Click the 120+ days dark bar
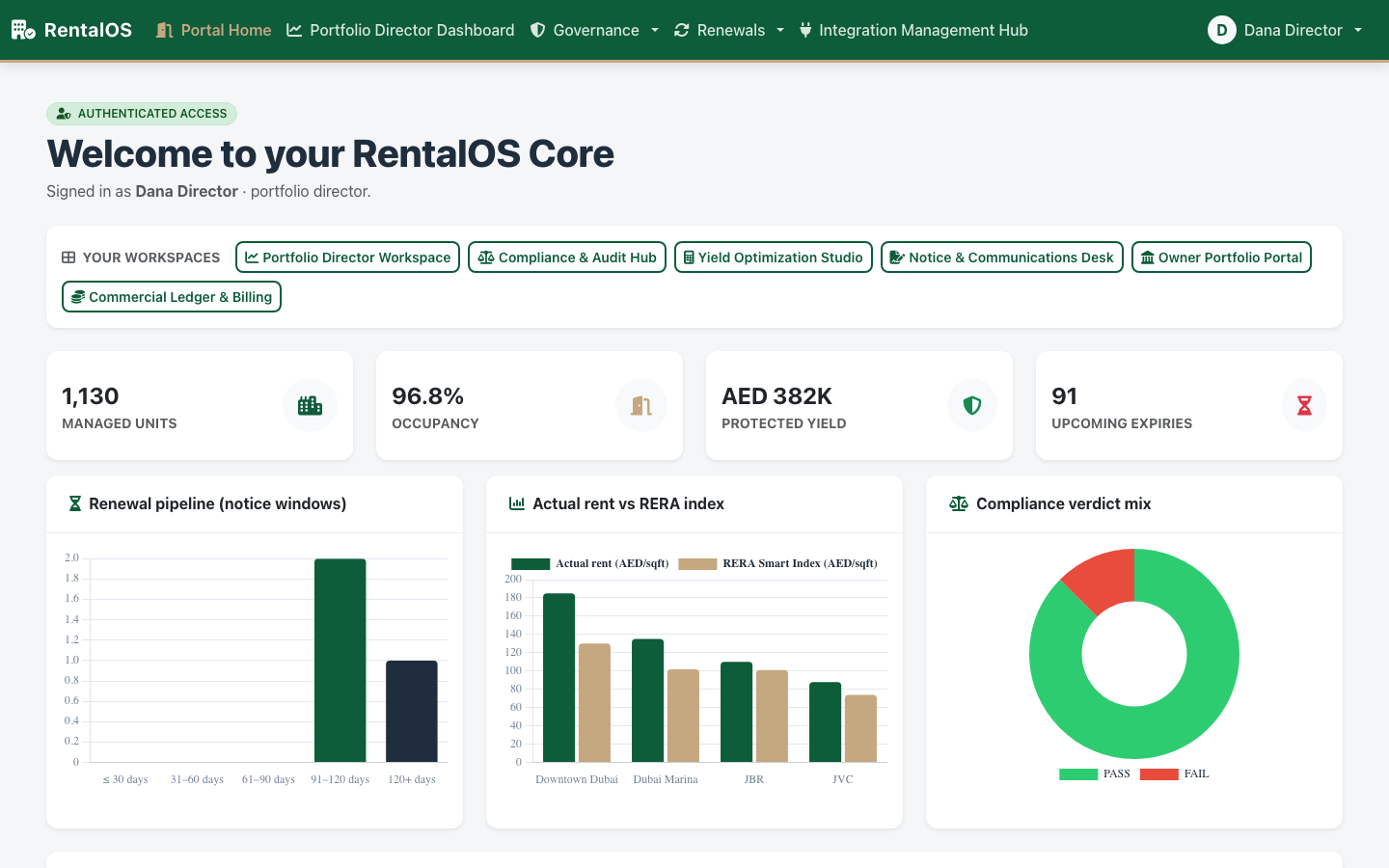The height and width of the screenshot is (868, 1389). (x=412, y=711)
